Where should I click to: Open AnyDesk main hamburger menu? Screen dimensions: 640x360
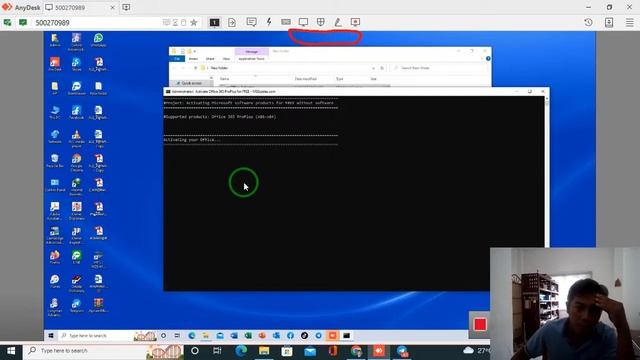pyautogui.click(x=630, y=22)
